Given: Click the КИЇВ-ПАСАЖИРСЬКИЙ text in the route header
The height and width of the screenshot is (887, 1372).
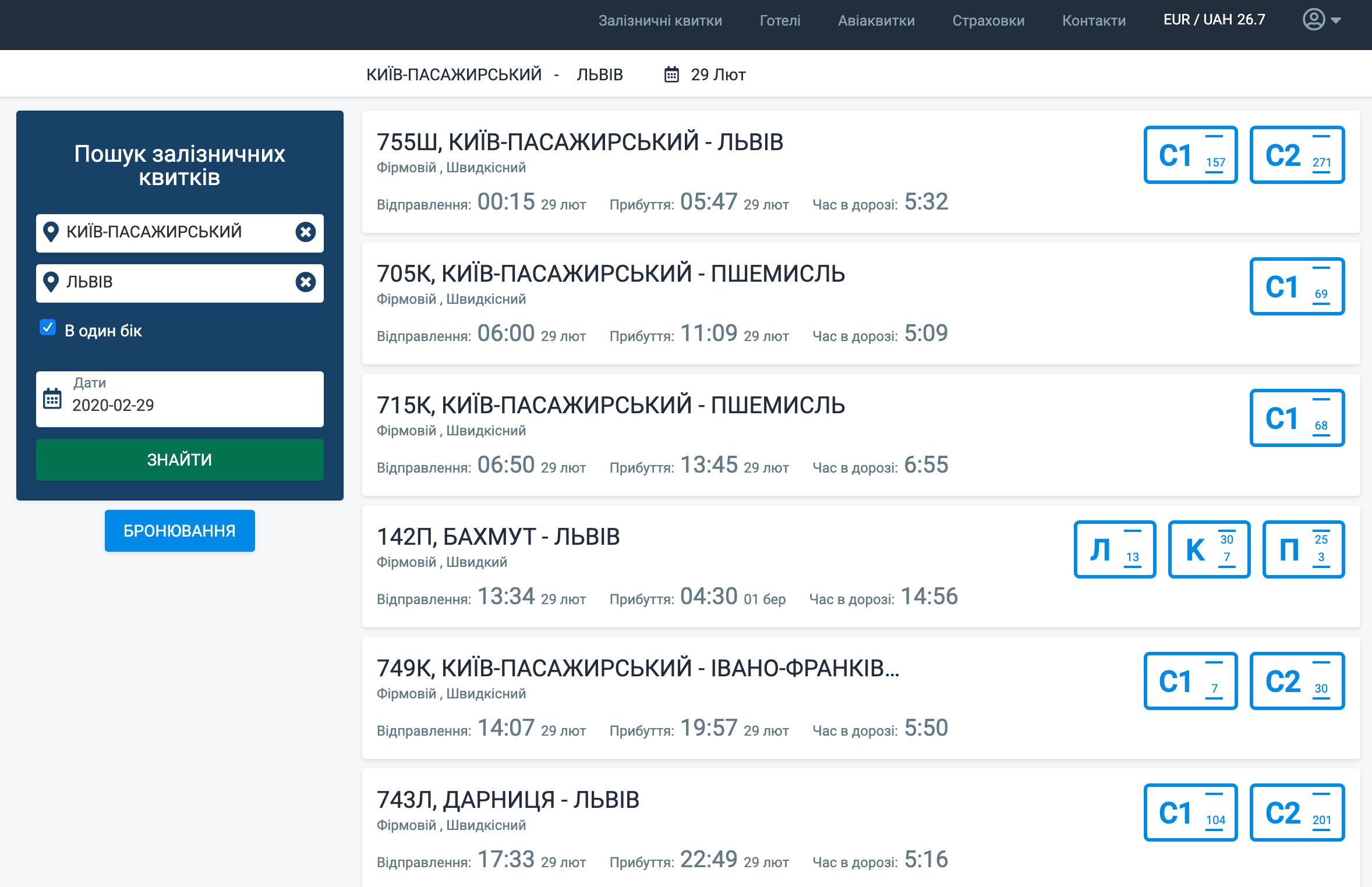Looking at the screenshot, I should pyautogui.click(x=454, y=74).
